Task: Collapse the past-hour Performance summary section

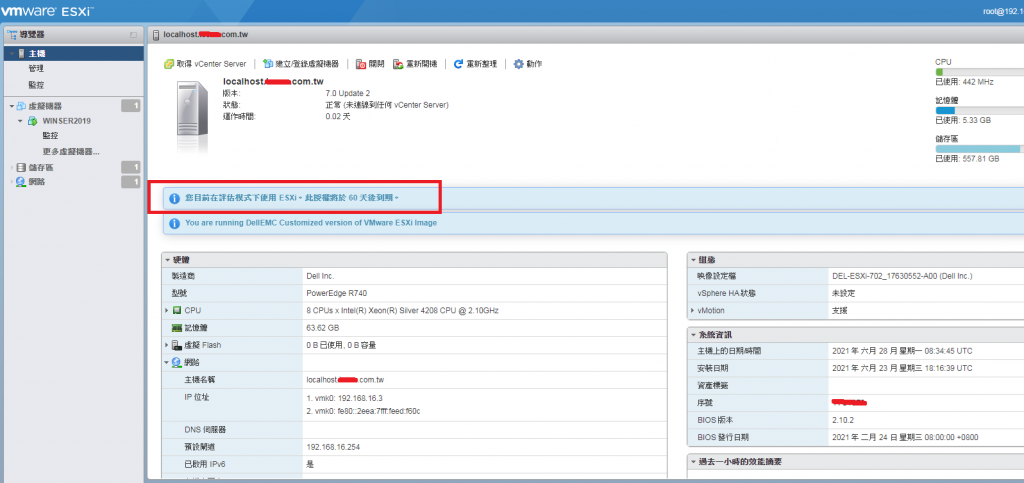Action: coord(693,462)
